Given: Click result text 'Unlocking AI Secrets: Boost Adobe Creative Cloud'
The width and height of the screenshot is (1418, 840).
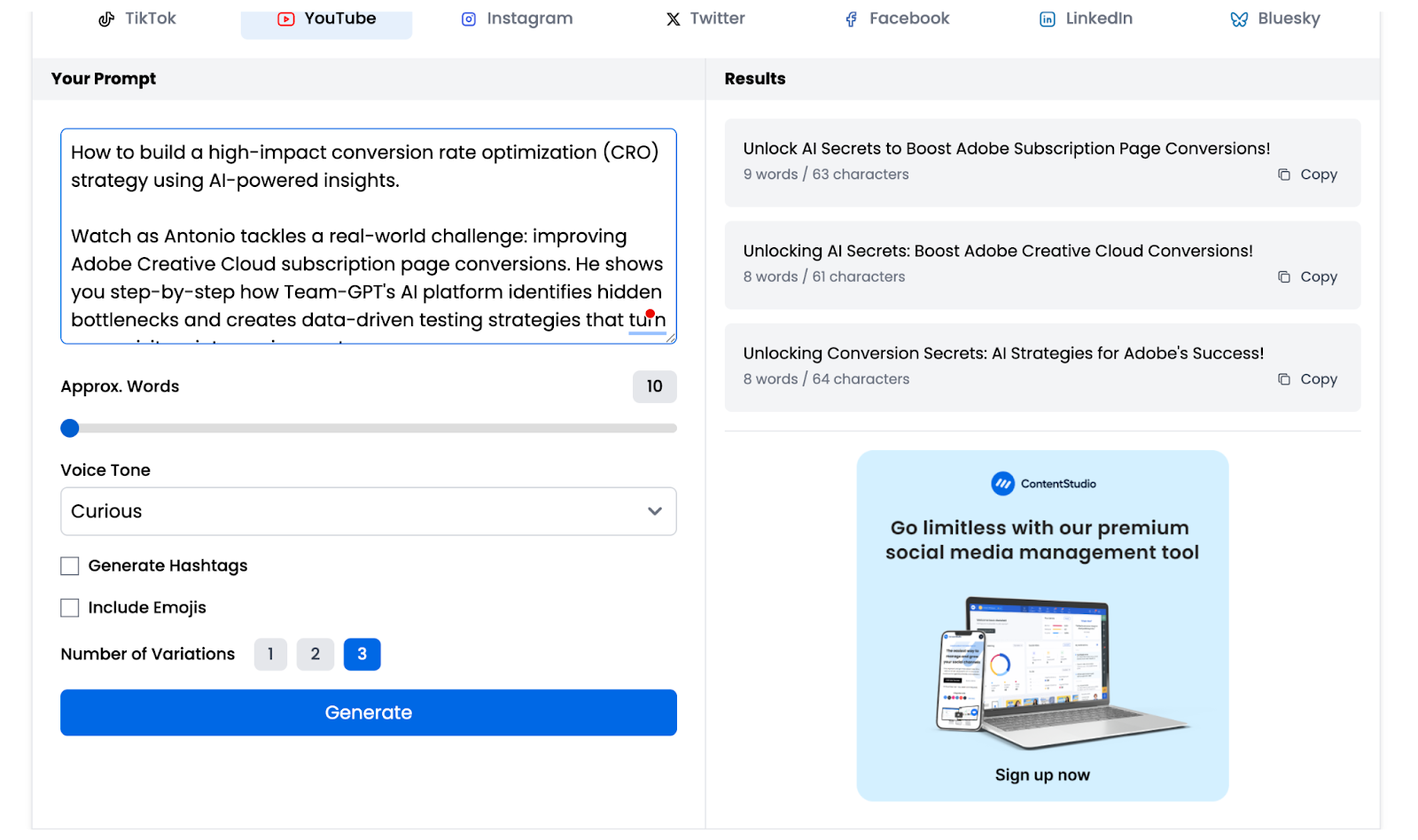Looking at the screenshot, I should (x=998, y=251).
